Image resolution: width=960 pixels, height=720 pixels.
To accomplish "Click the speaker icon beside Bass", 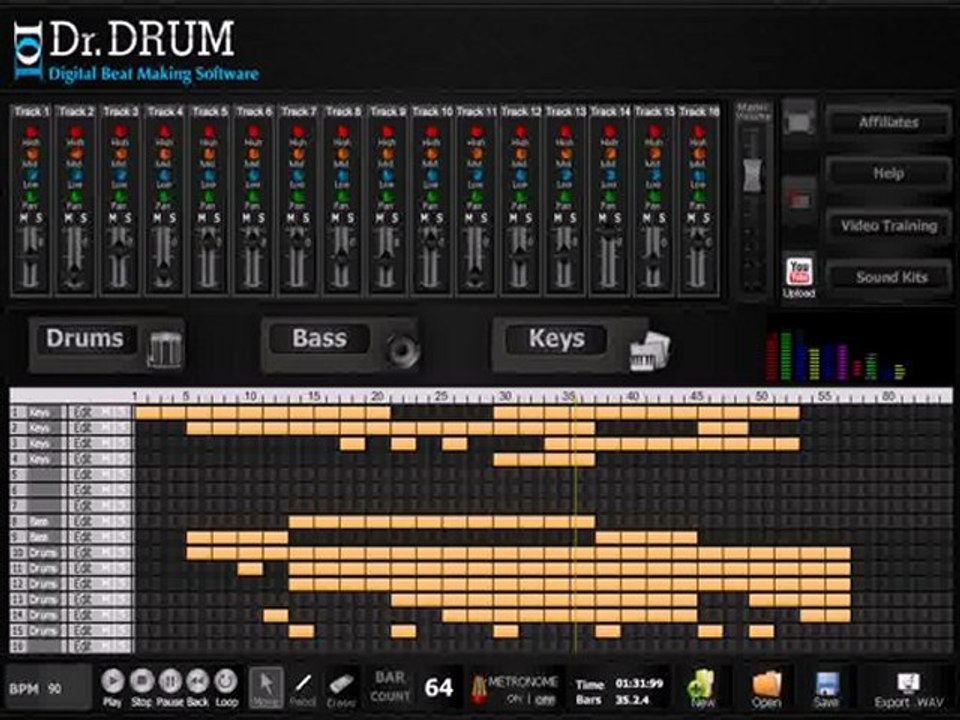I will click(x=402, y=350).
